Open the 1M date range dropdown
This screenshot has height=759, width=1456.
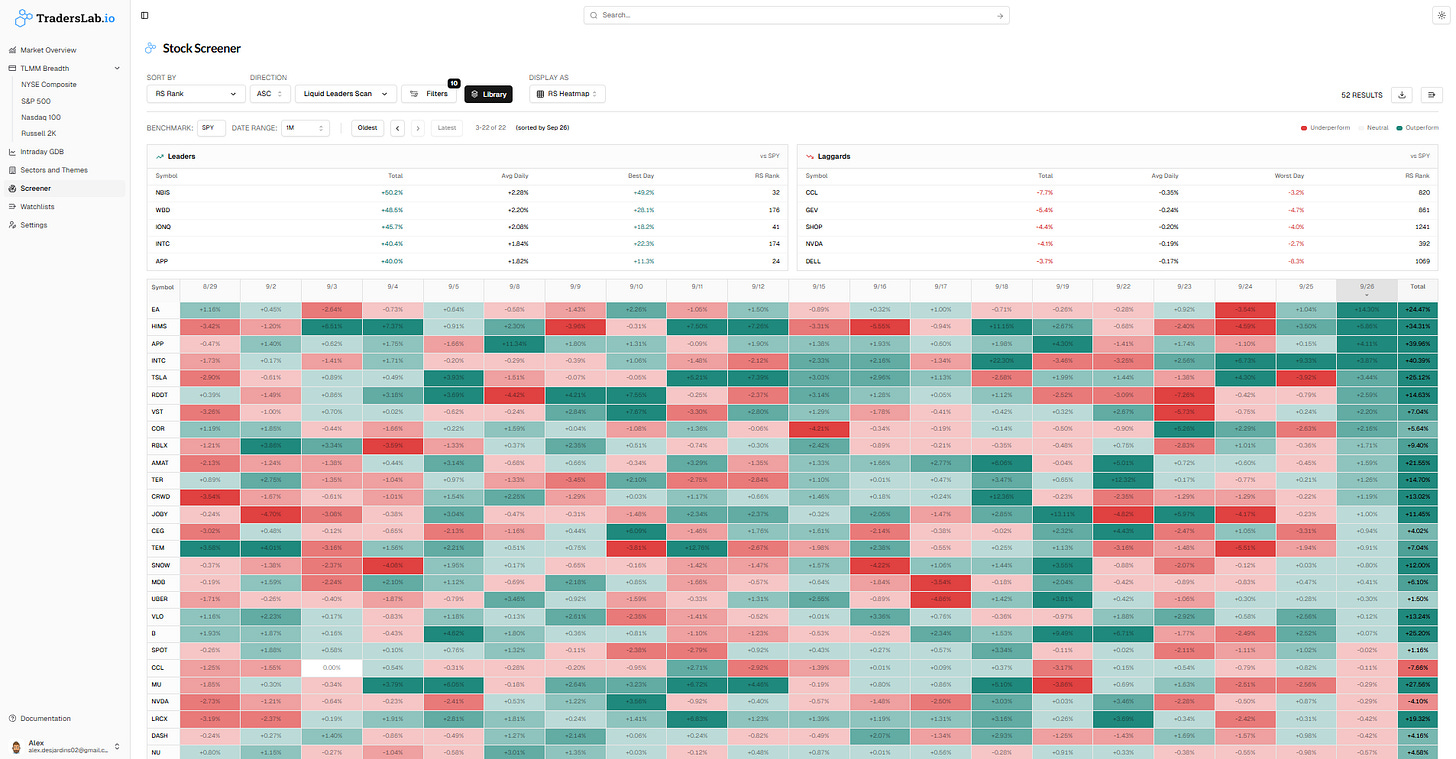click(306, 128)
